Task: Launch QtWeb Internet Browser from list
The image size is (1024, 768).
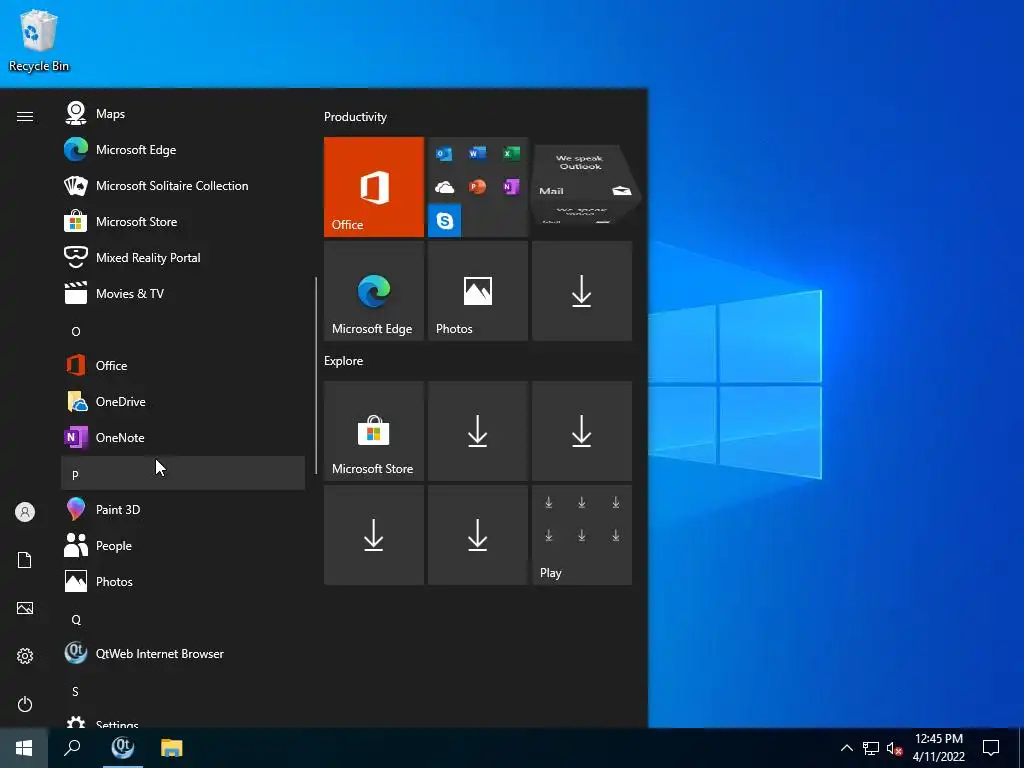Action: [x=183, y=652]
